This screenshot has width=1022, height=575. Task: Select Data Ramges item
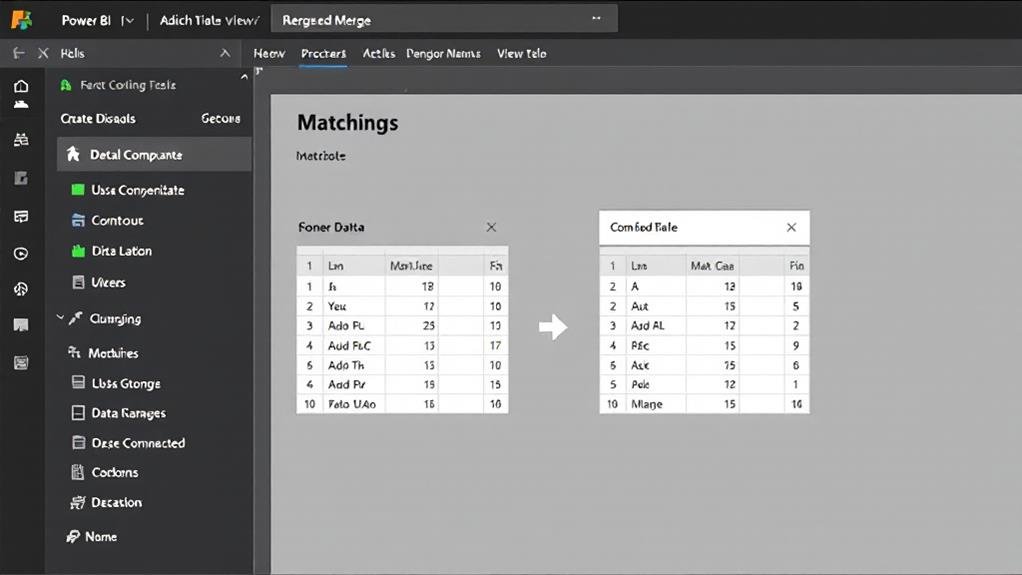point(128,413)
